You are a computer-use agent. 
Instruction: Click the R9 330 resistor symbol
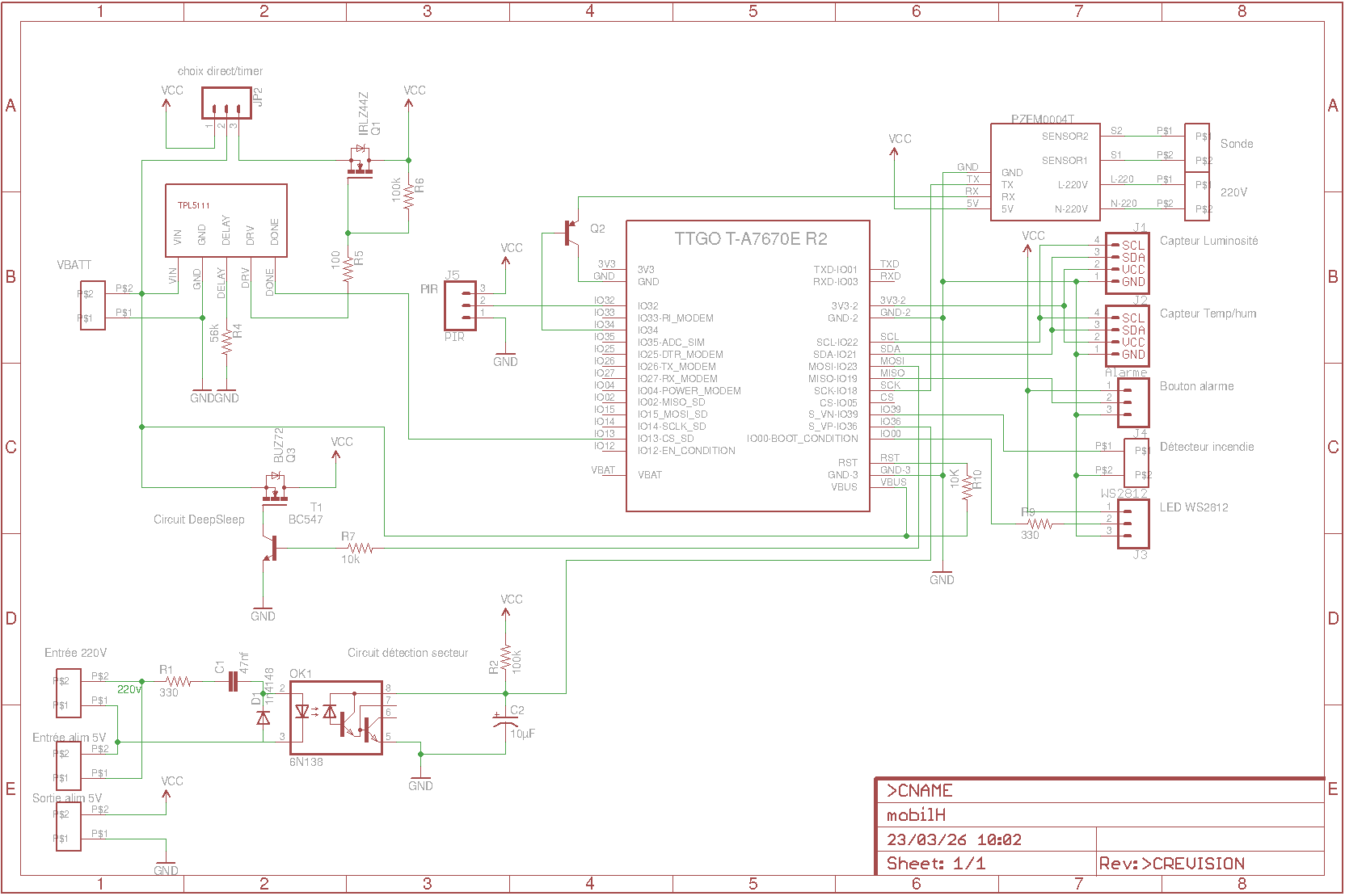coord(1039,524)
